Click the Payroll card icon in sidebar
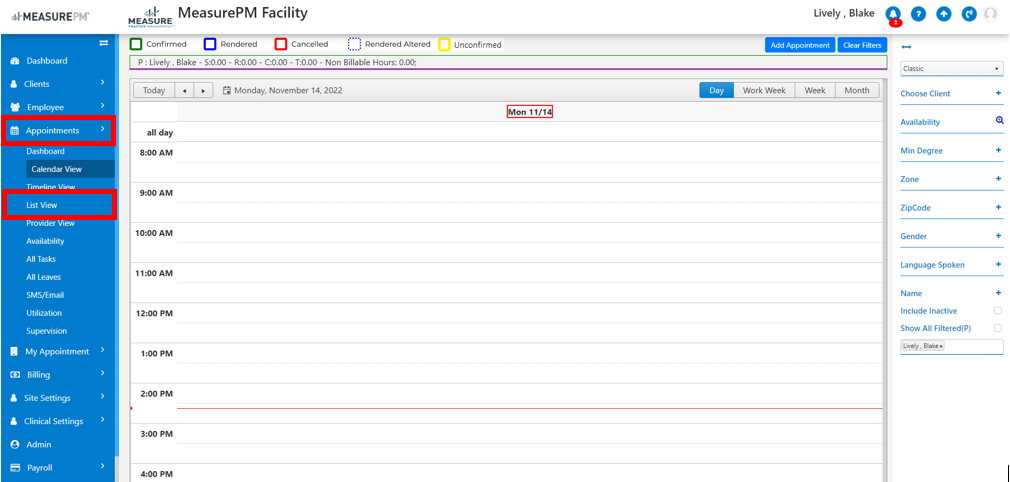The height and width of the screenshot is (482, 1010). [x=15, y=468]
